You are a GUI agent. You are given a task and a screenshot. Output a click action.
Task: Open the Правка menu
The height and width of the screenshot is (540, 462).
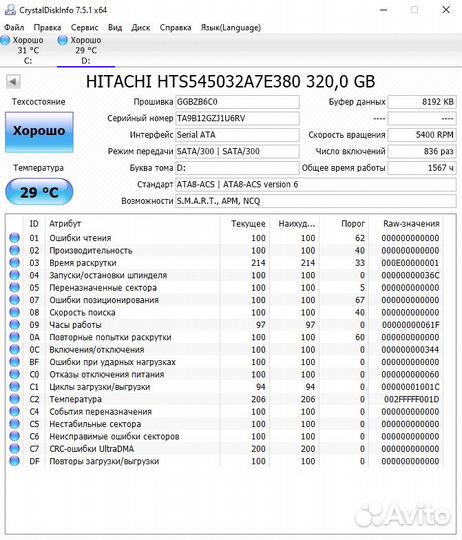pos(47,28)
